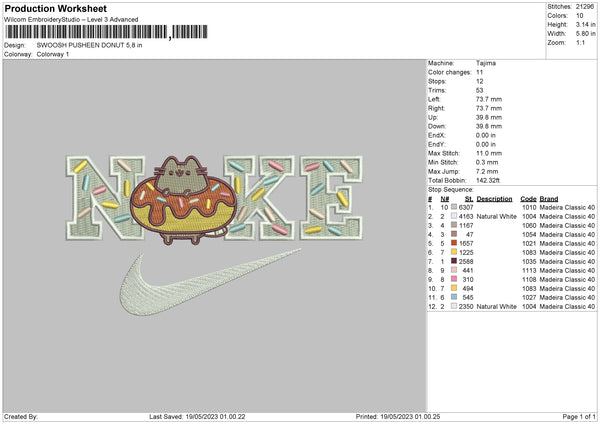Select stitch count 6307 in row 1
This screenshot has width=600, height=424.
pyautogui.click(x=466, y=207)
